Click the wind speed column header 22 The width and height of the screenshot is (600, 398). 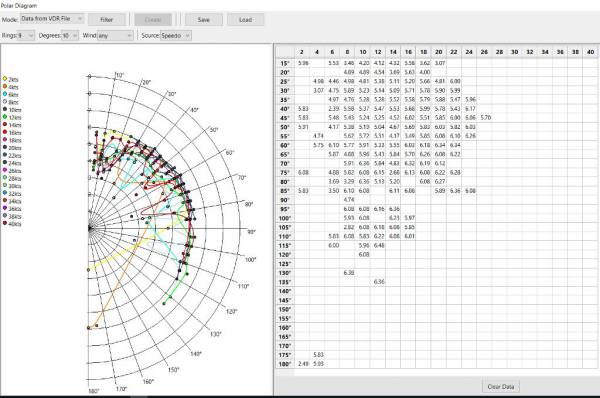[x=454, y=52]
